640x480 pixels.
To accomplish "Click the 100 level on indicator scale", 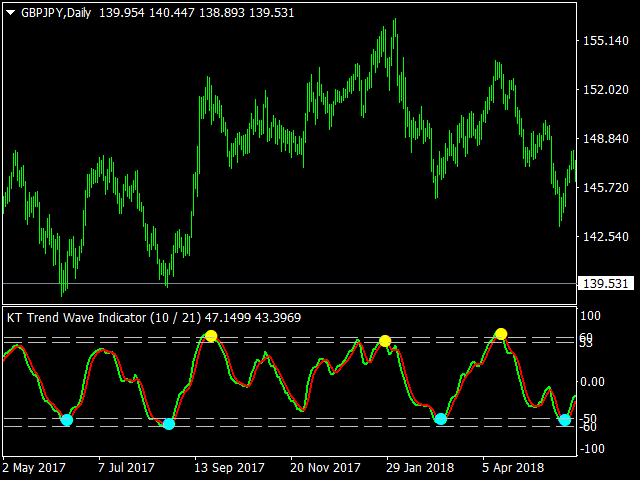I will click(590, 316).
